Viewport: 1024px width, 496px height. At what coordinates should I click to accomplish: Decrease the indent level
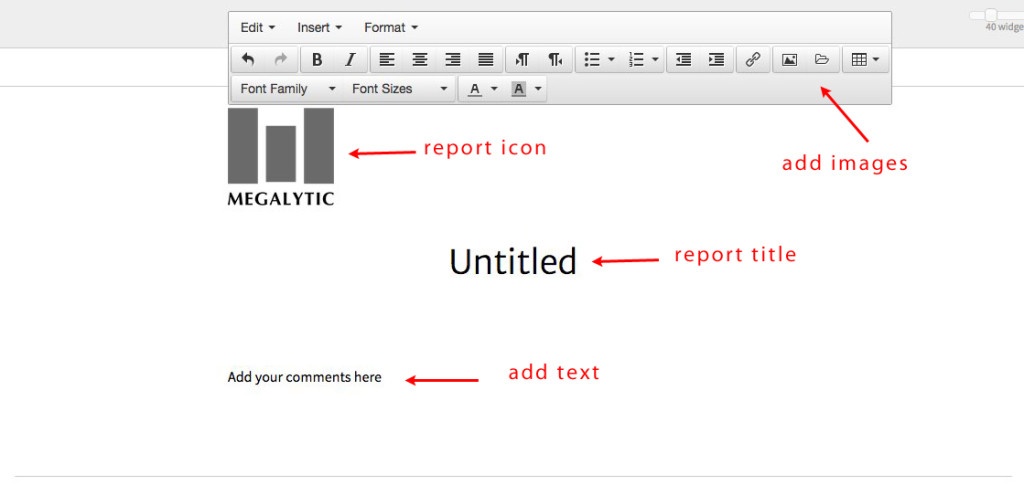pyautogui.click(x=683, y=60)
